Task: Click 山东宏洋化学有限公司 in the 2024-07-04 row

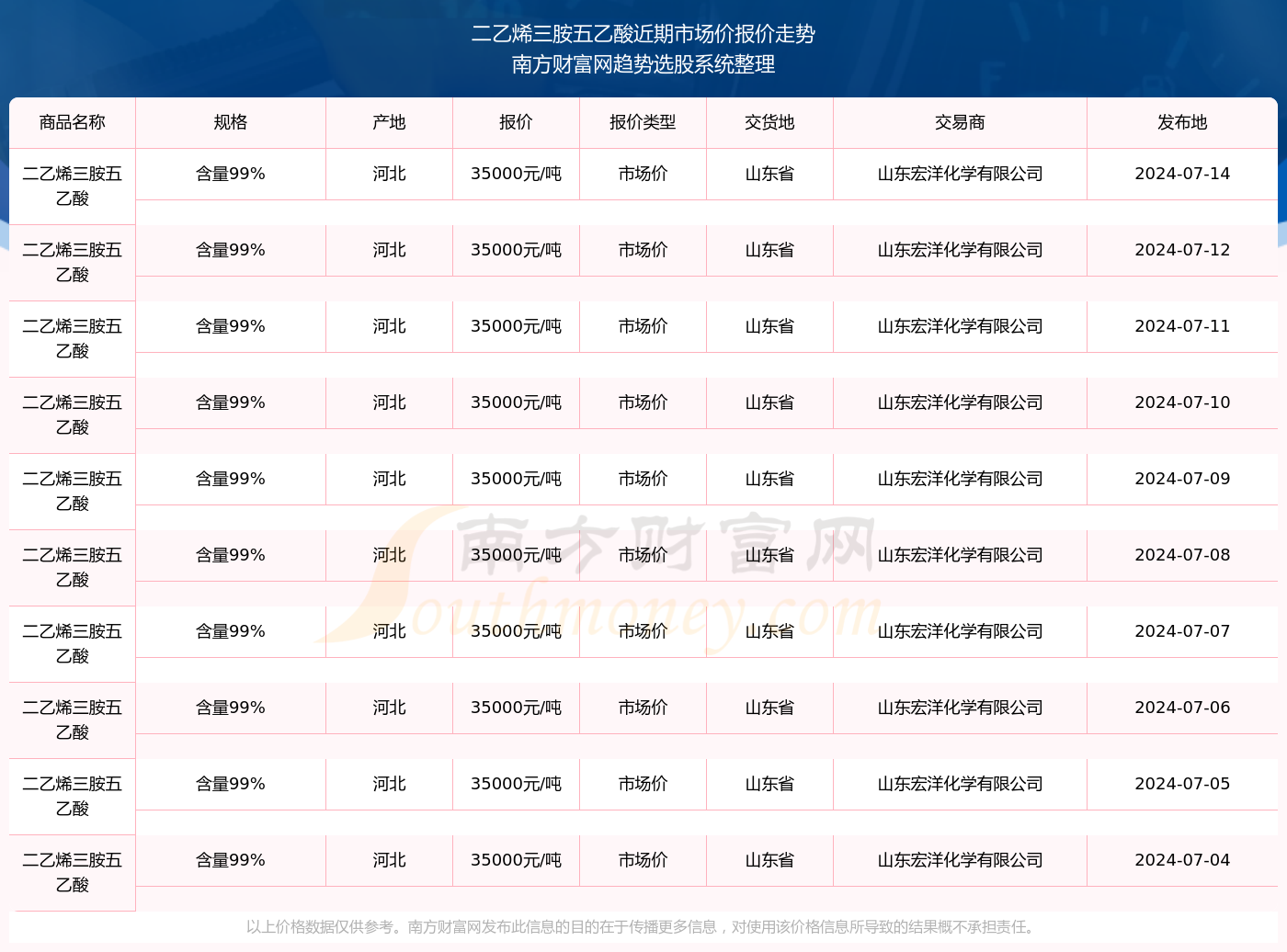Action: pos(961,860)
